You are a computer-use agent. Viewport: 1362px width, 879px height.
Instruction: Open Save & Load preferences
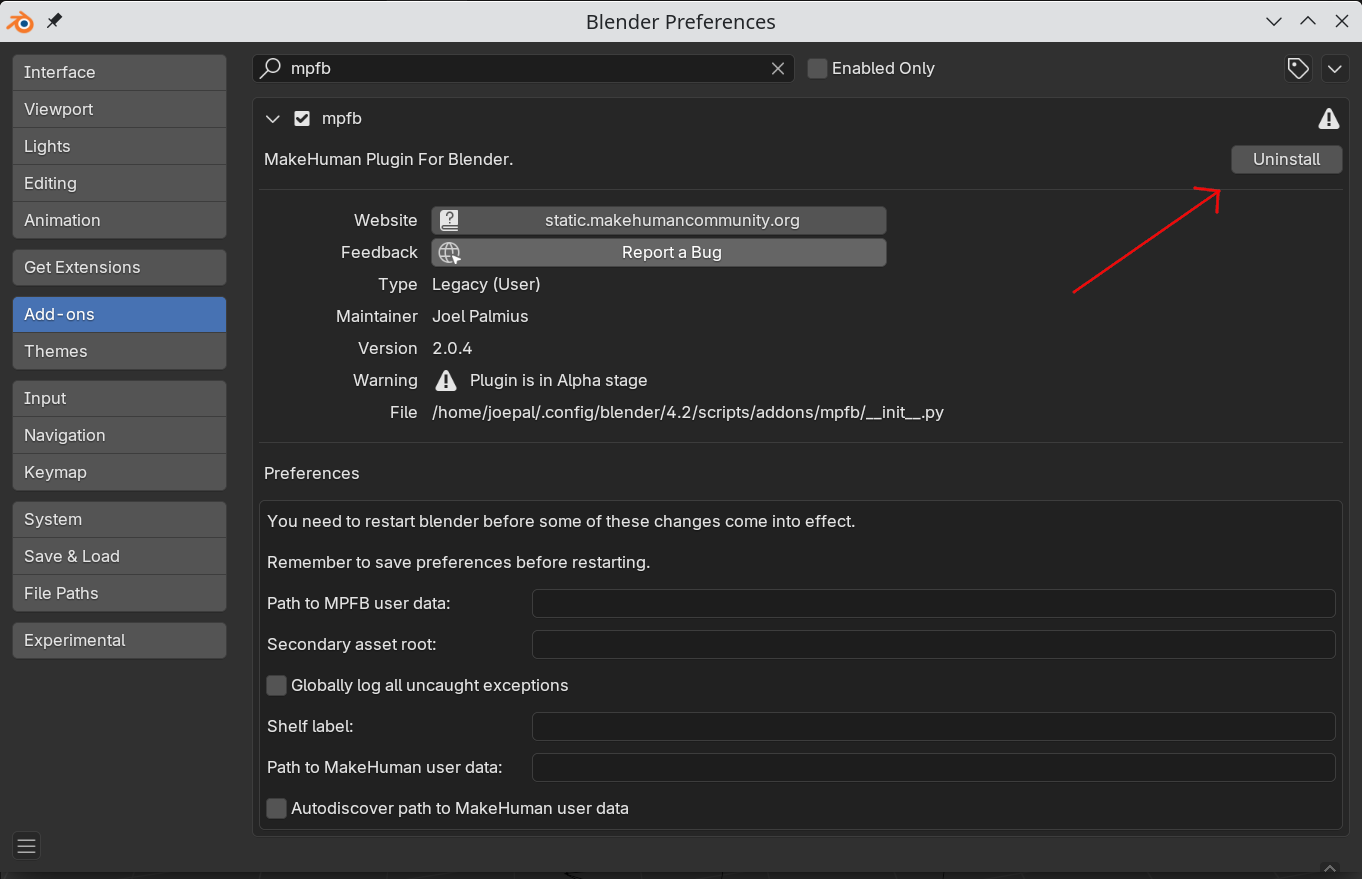coord(119,556)
